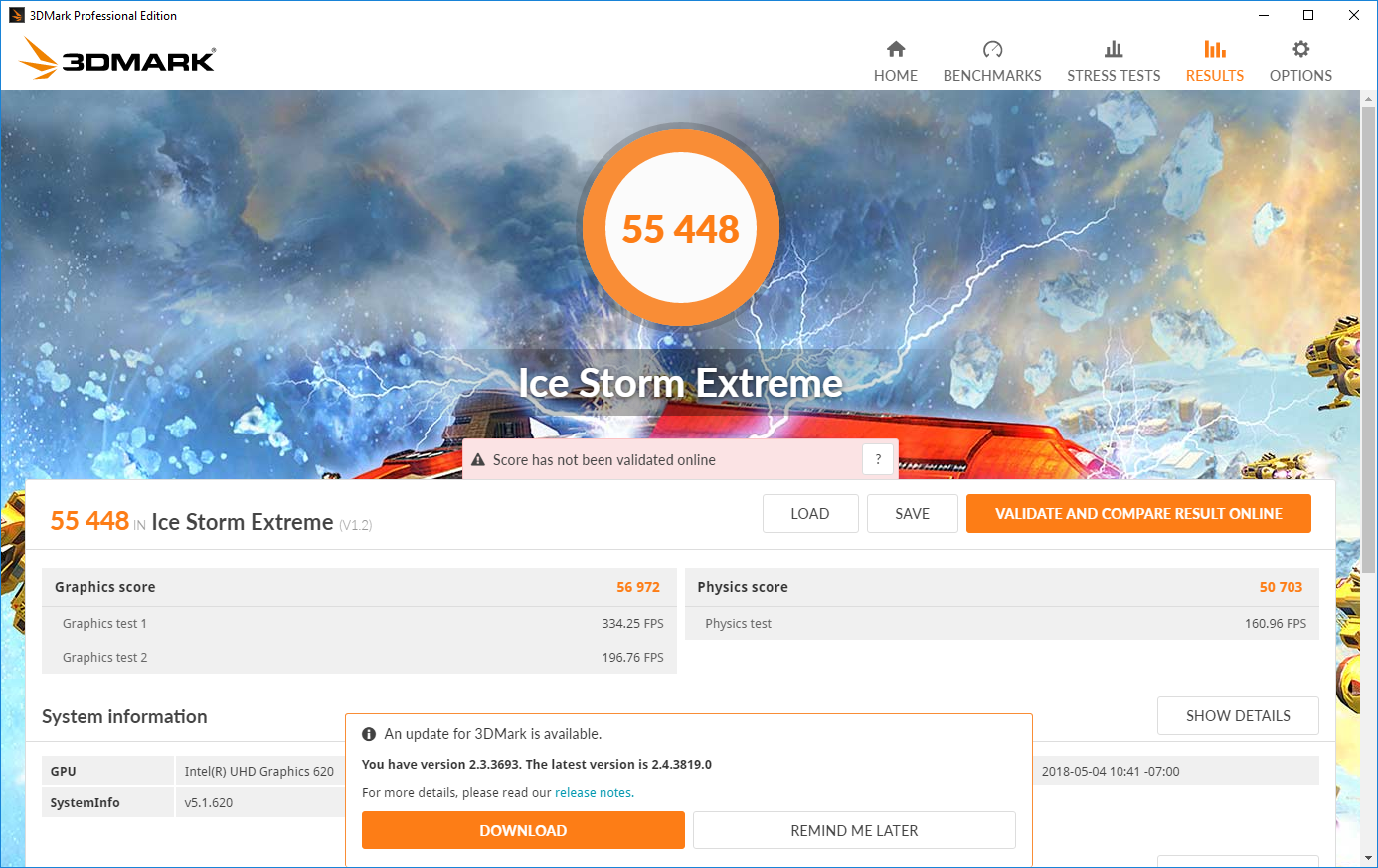
Task: Click the Graphics score value 56 972
Action: click(x=638, y=587)
